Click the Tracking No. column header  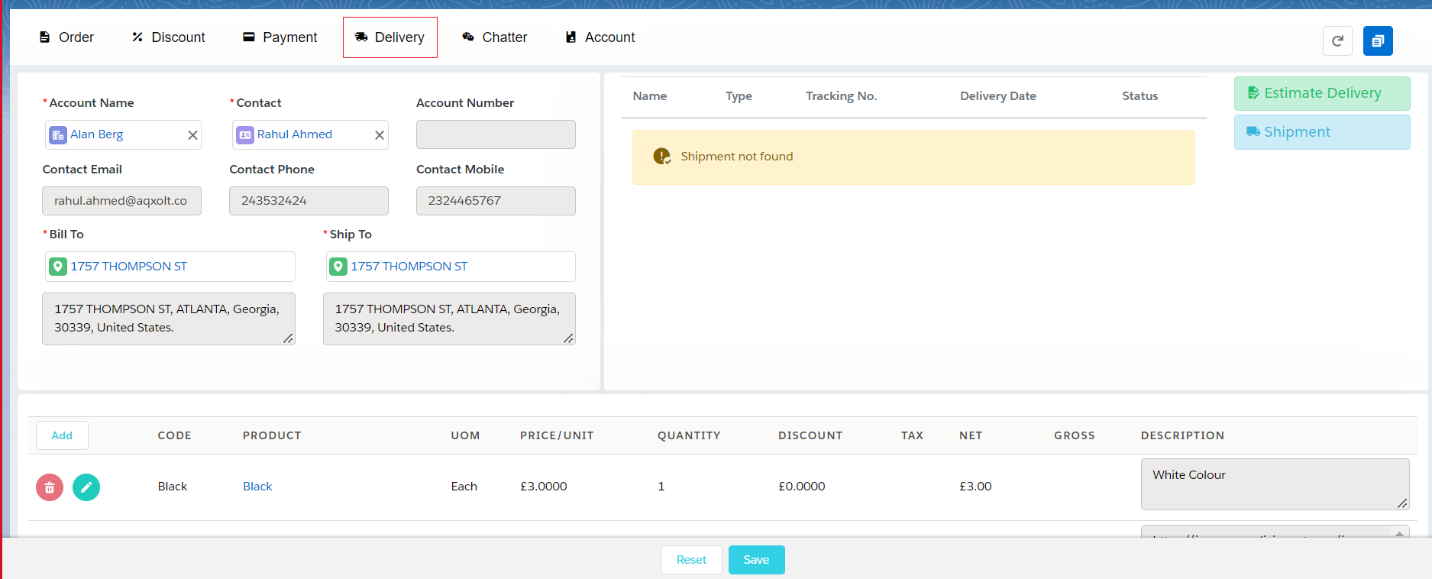tap(841, 97)
